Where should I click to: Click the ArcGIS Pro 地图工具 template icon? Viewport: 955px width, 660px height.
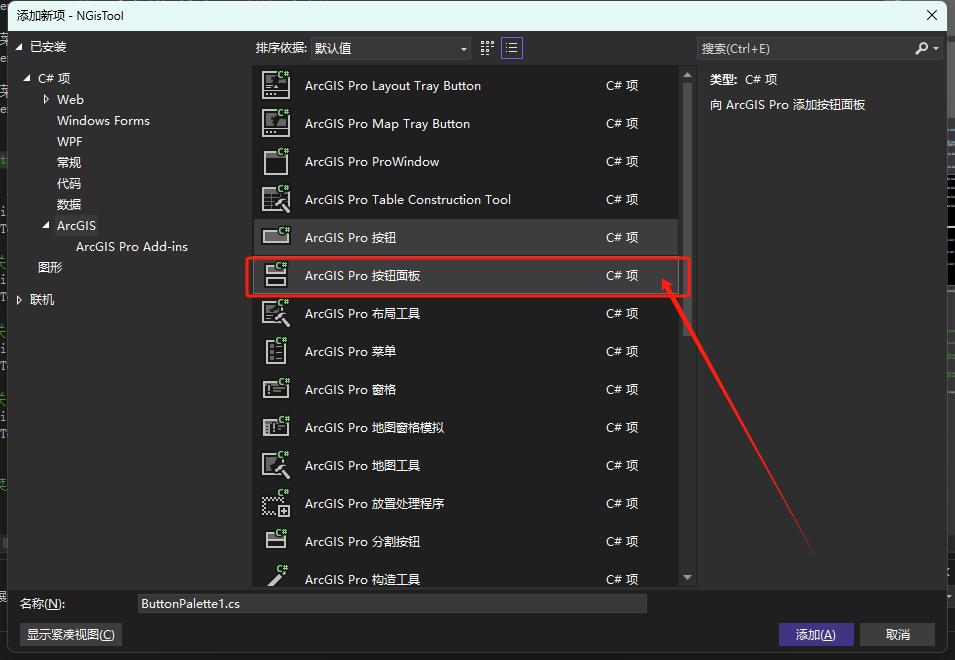(x=276, y=465)
